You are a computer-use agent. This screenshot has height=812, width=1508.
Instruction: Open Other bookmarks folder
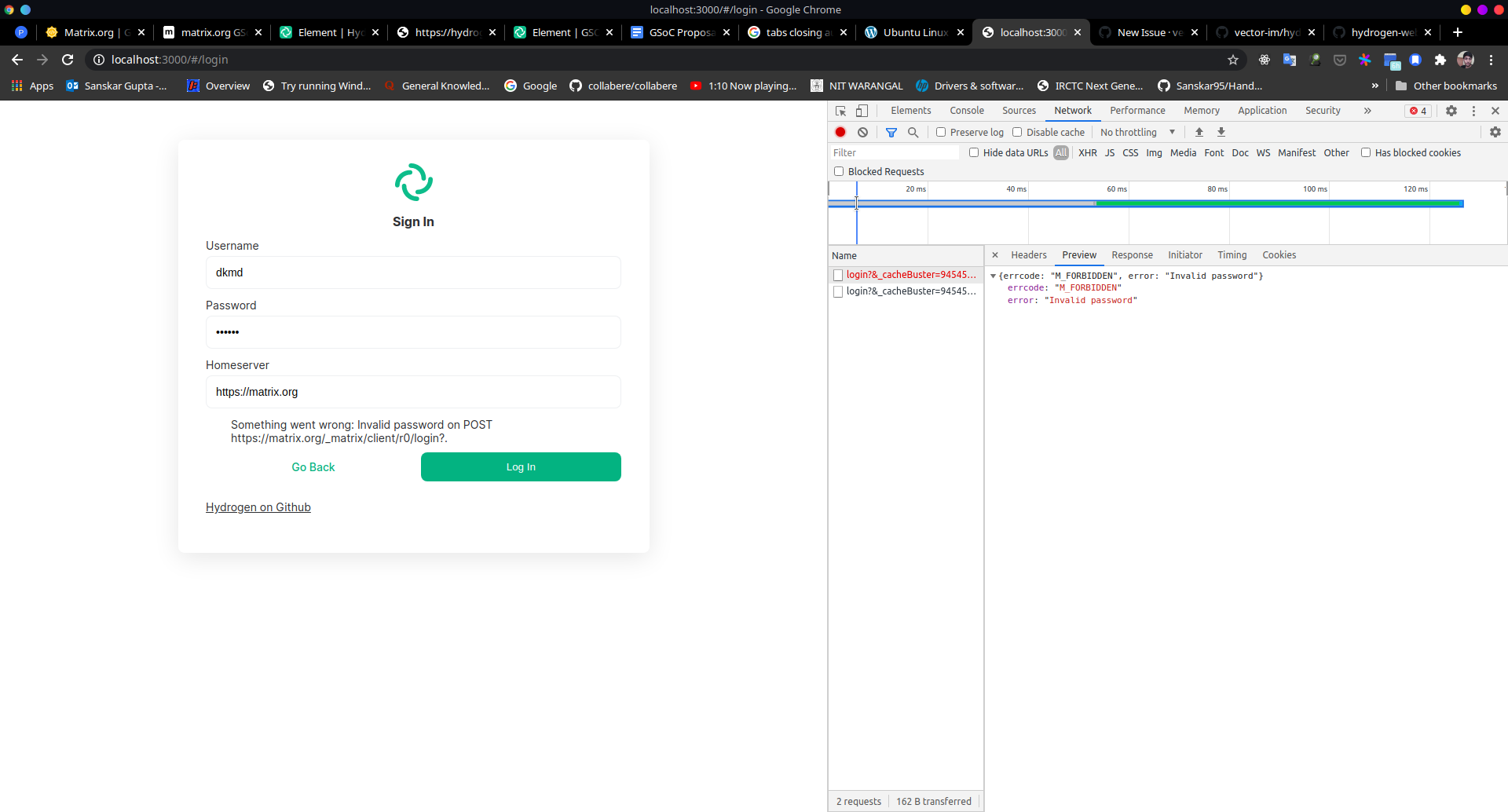[1446, 86]
